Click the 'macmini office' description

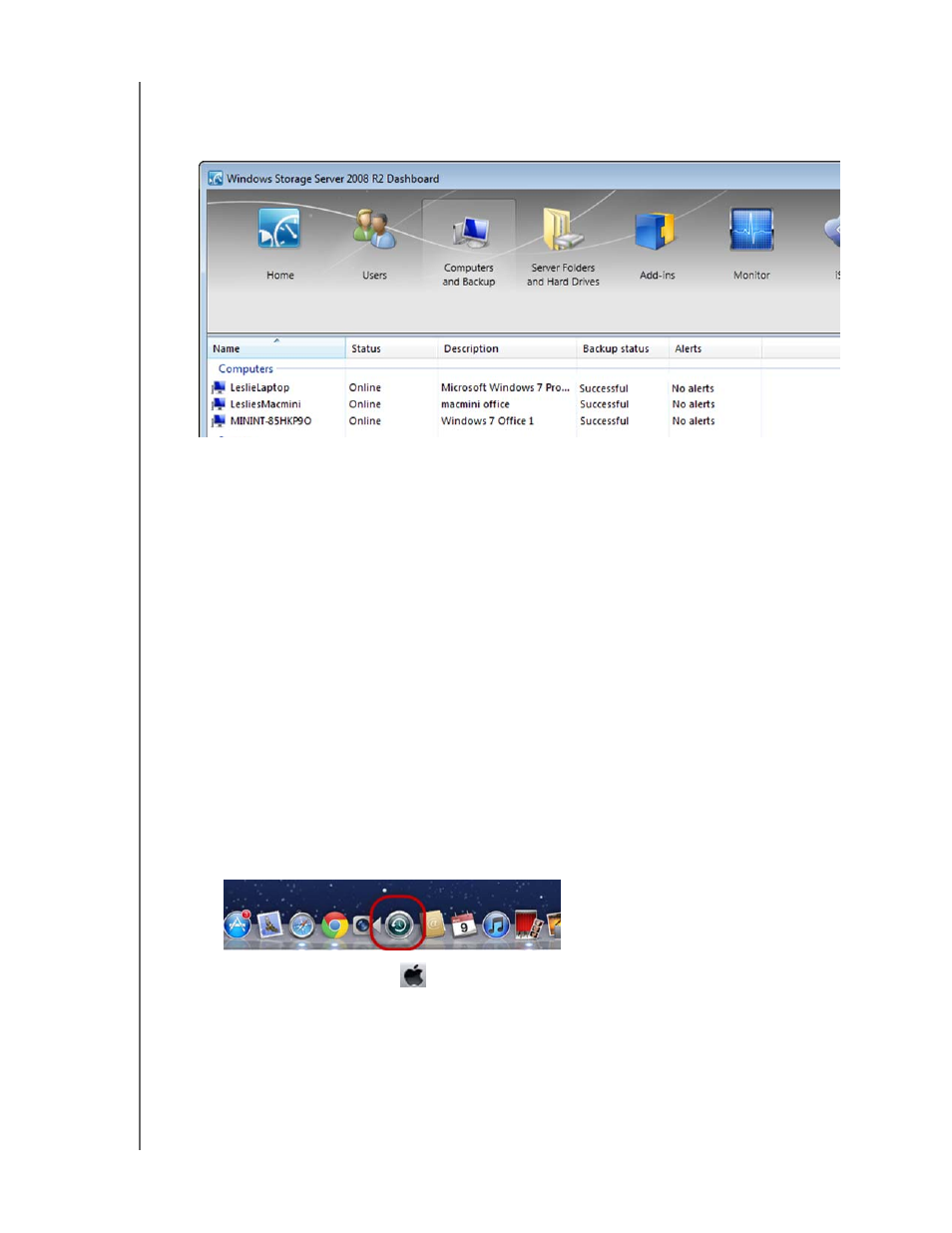pos(475,404)
